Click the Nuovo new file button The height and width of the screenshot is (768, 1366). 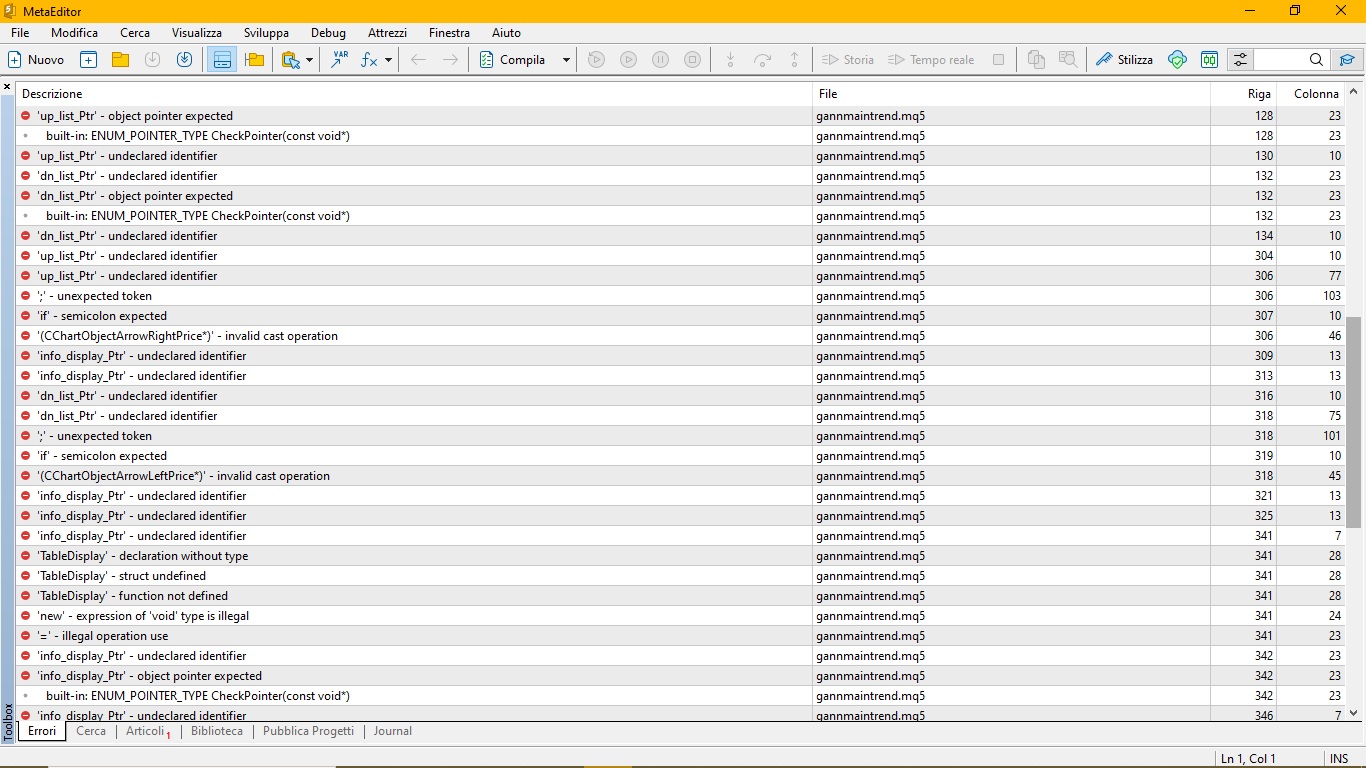point(37,60)
